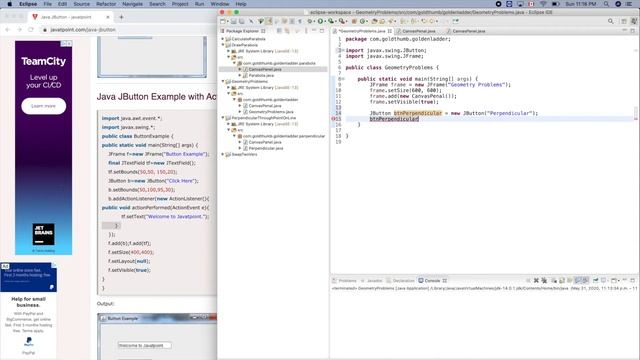The height and width of the screenshot is (360, 640).
Task: Click the New file wizard icon in toolbar
Action: pyautogui.click(x=223, y=21)
